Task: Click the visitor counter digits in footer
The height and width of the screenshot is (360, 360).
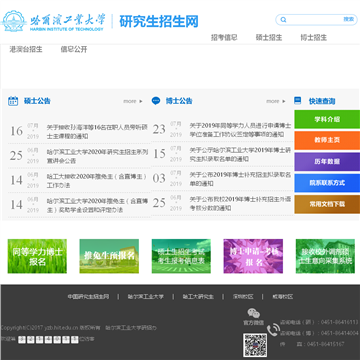Action: 48,339
